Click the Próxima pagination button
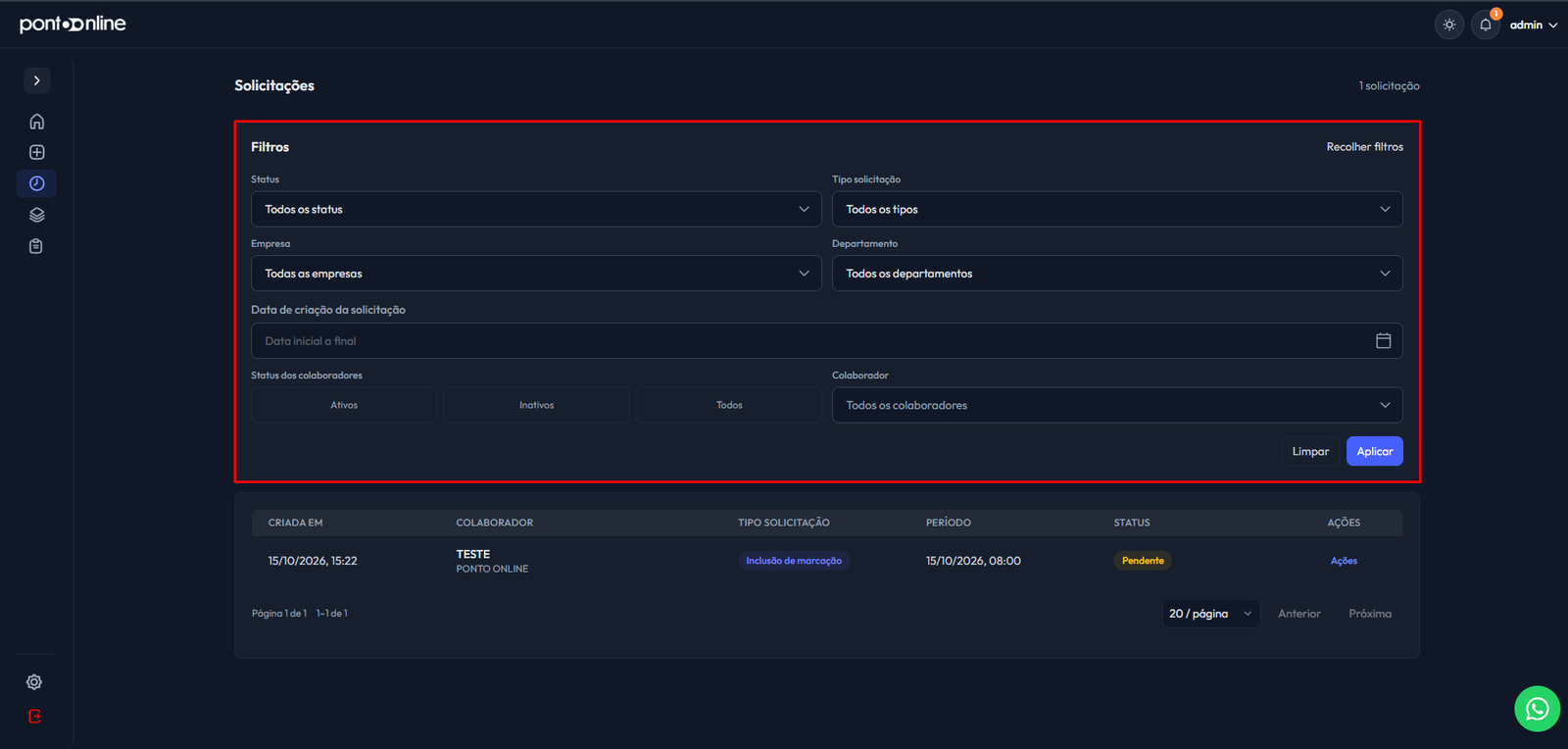This screenshot has height=749, width=1568. click(1370, 614)
